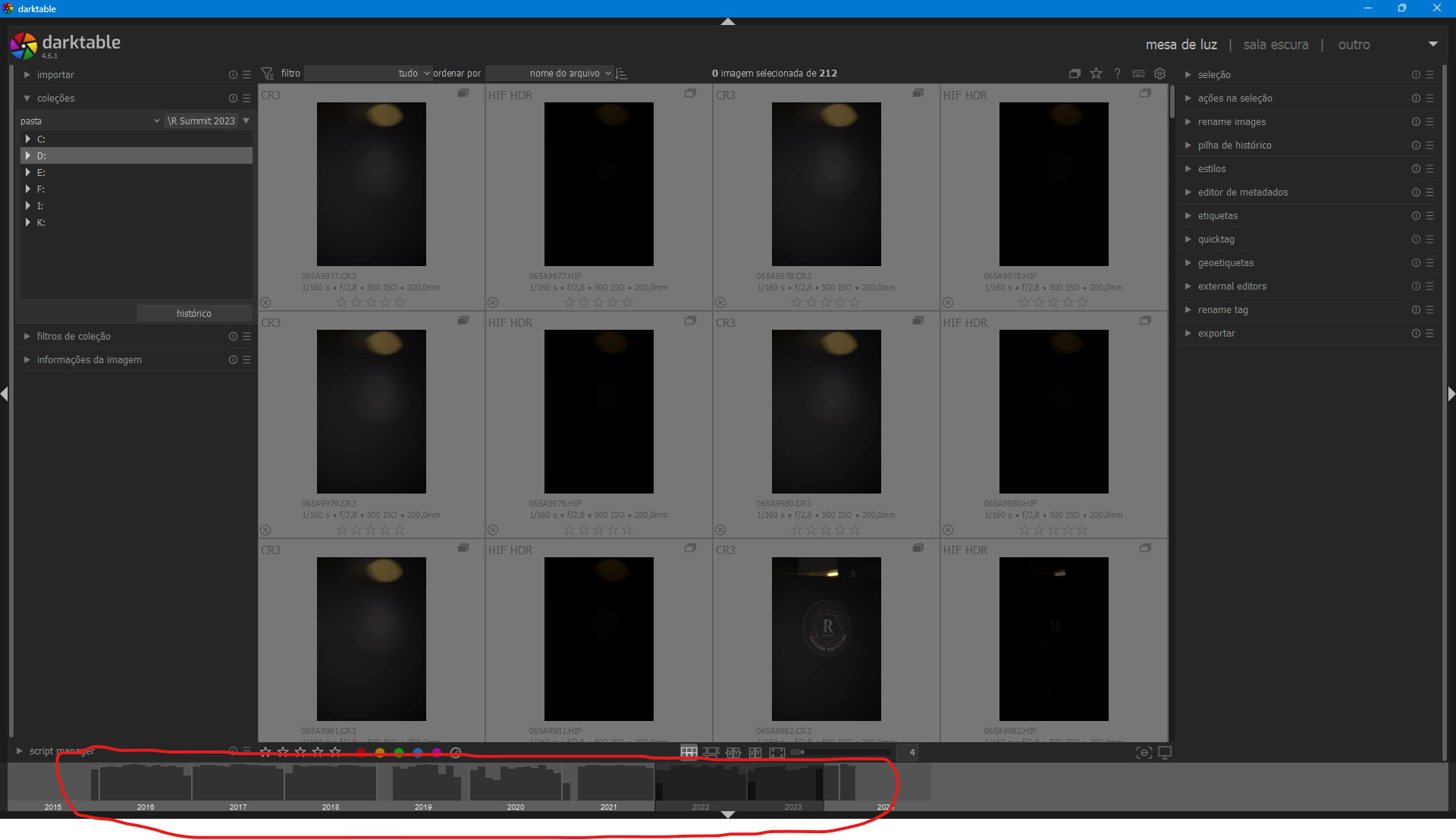1456x840 pixels.
Task: Click the reverse sort order icon
Action: point(622,74)
